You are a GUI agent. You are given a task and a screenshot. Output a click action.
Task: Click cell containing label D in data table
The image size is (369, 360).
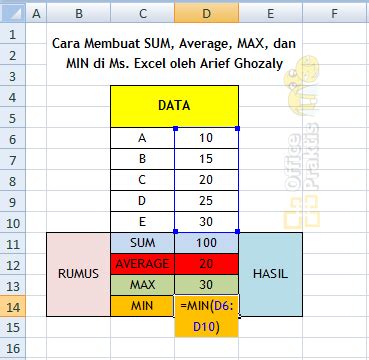[142, 201]
